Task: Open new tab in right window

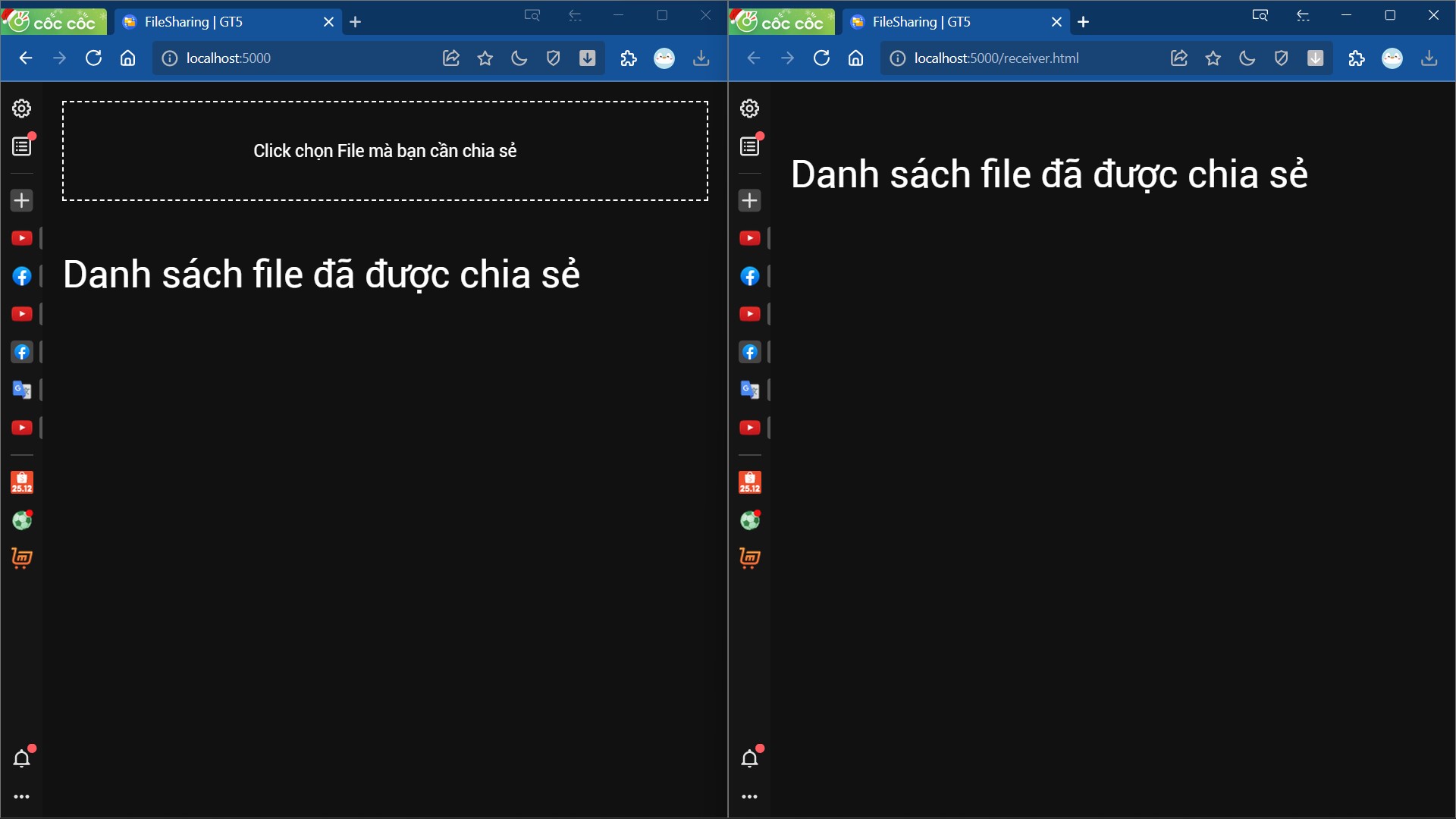Action: pyautogui.click(x=1084, y=22)
